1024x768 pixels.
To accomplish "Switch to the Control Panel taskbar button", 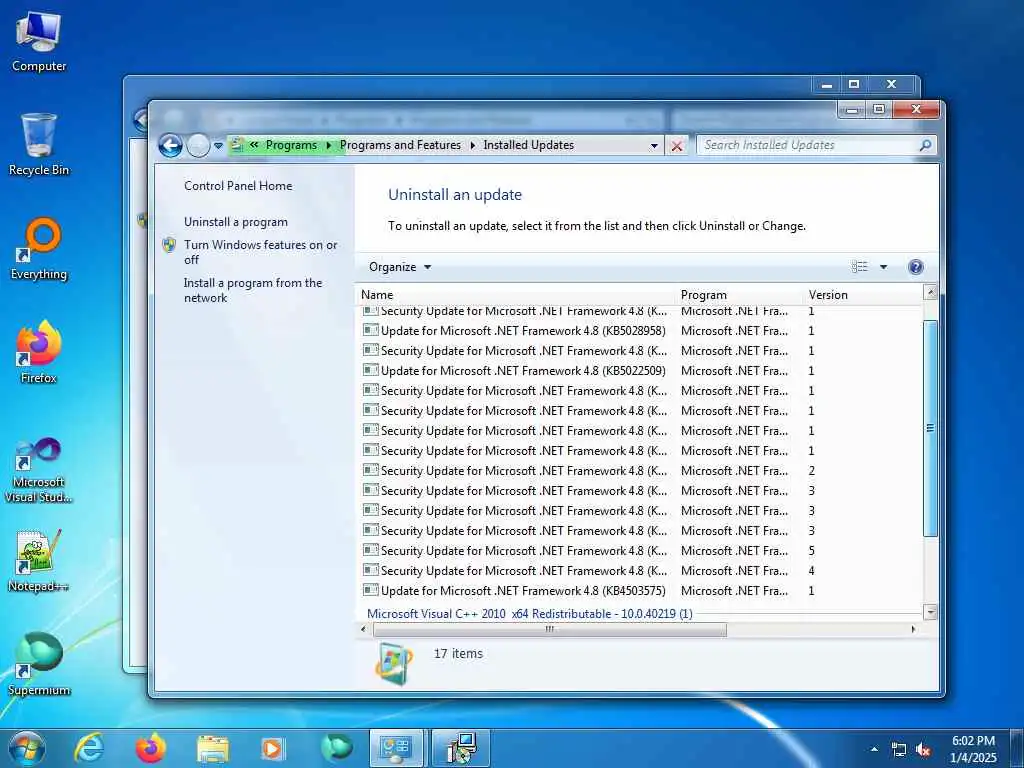I will point(396,748).
